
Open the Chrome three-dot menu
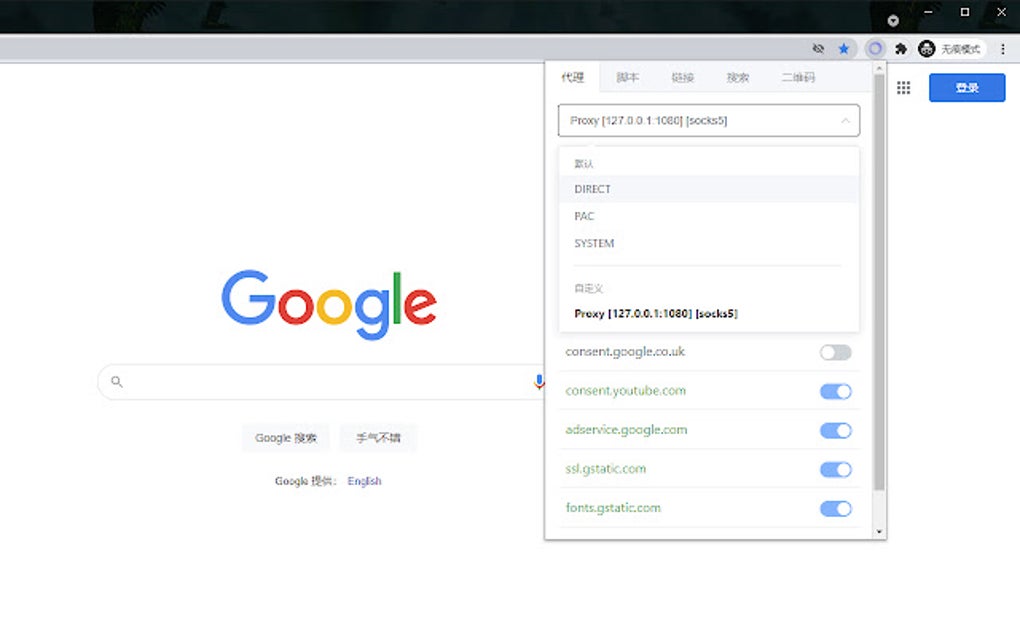(1003, 48)
